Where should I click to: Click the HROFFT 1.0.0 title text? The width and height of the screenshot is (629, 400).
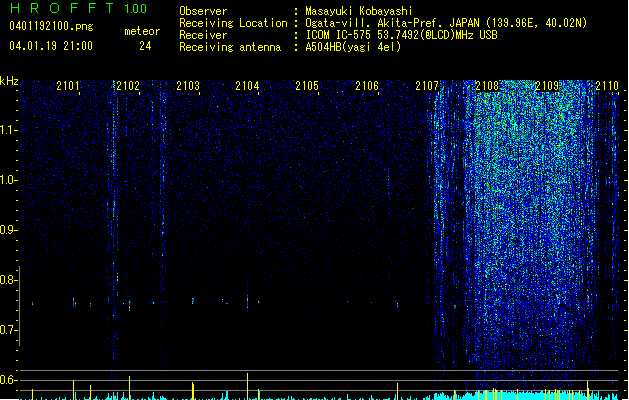pyautogui.click(x=78, y=8)
